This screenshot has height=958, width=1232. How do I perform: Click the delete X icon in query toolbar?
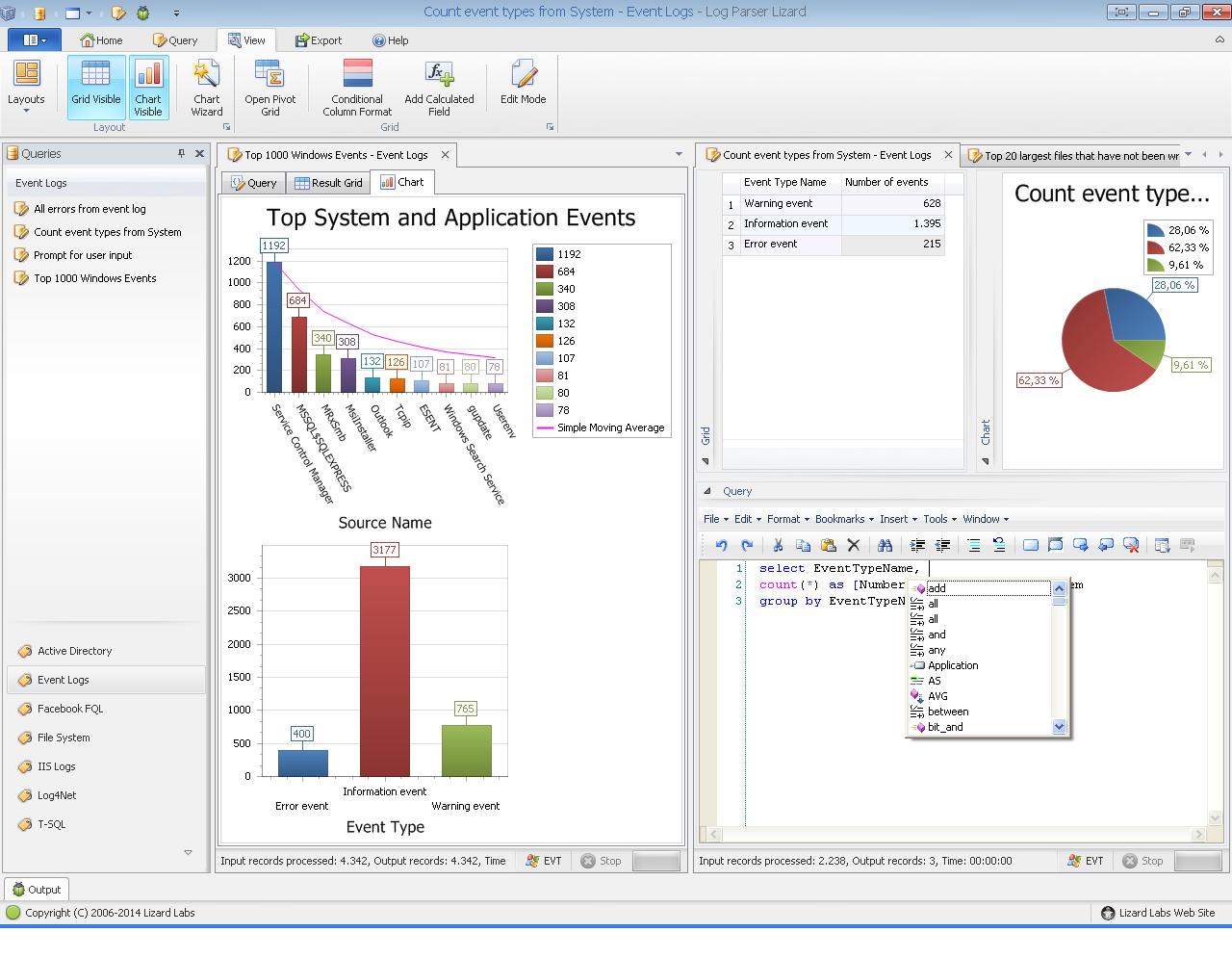[853, 545]
